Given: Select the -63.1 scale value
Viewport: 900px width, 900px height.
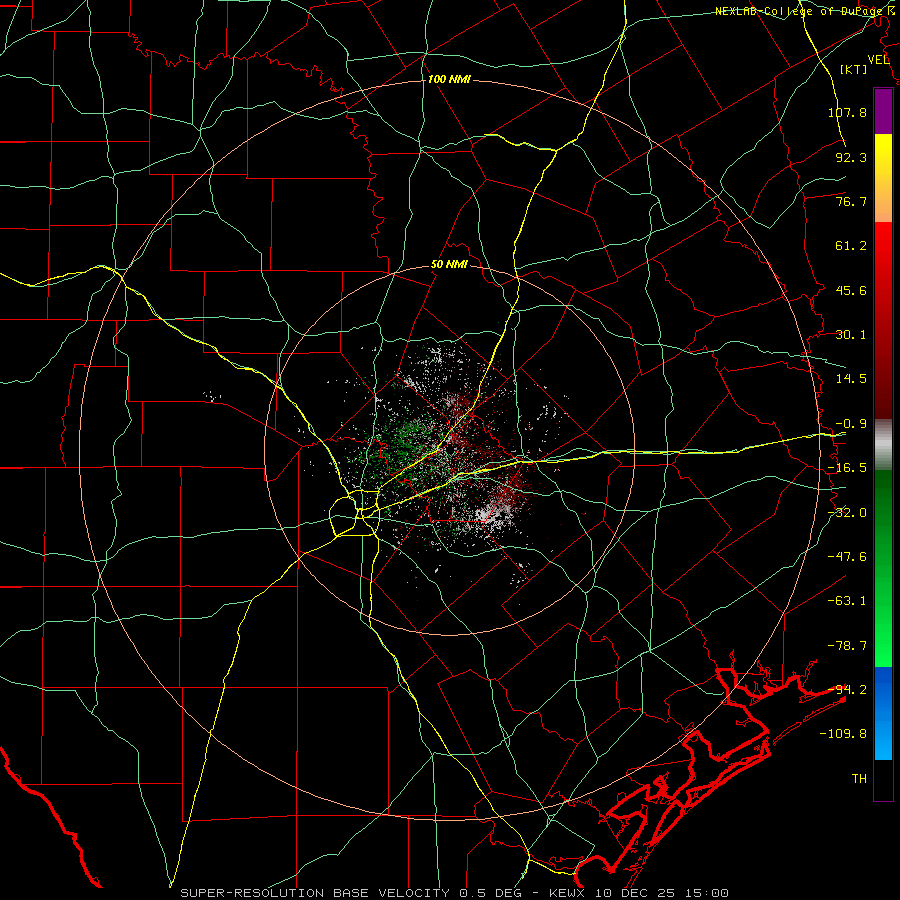Looking at the screenshot, I should [847, 601].
